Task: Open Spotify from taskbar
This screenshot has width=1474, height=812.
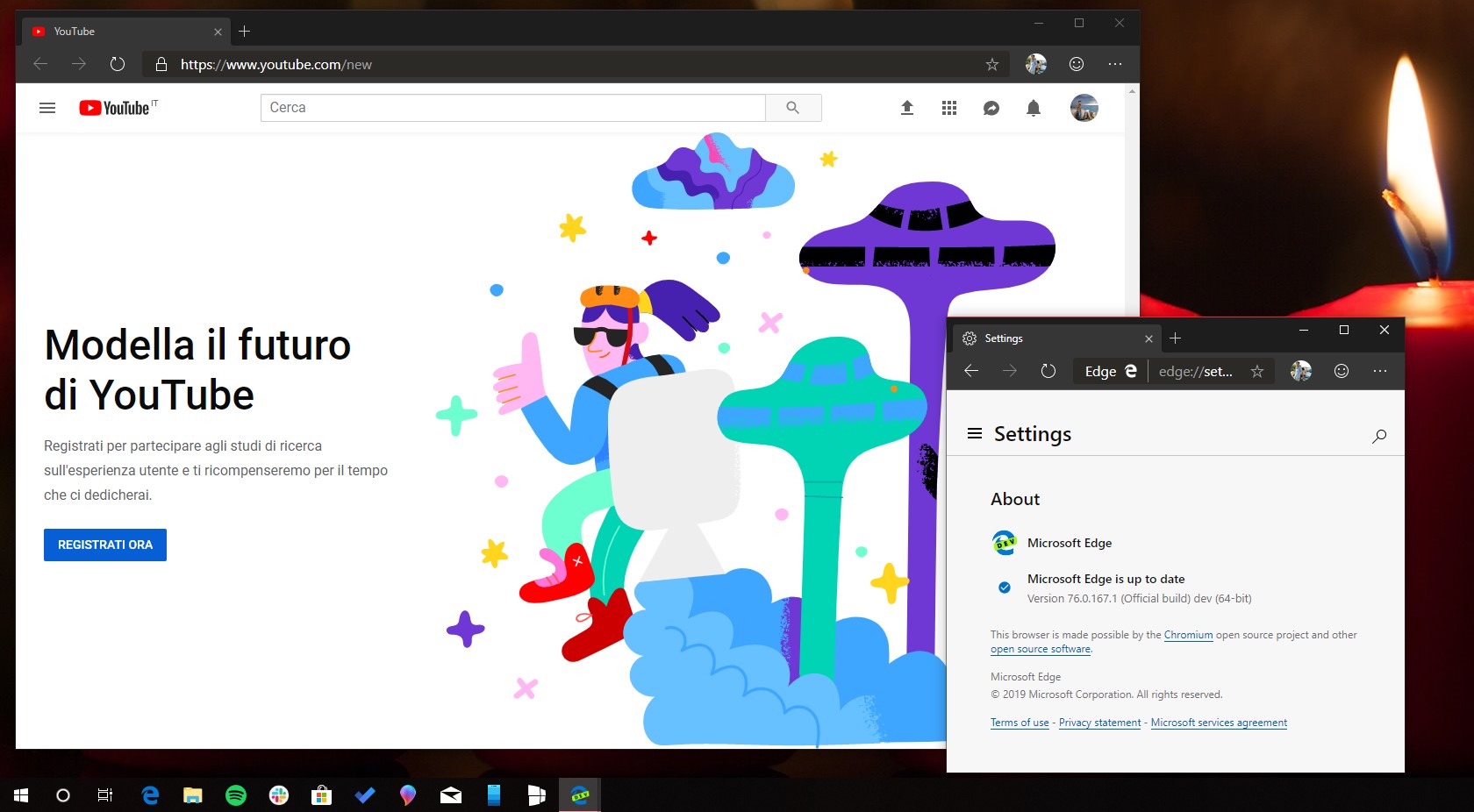Action: (x=236, y=795)
